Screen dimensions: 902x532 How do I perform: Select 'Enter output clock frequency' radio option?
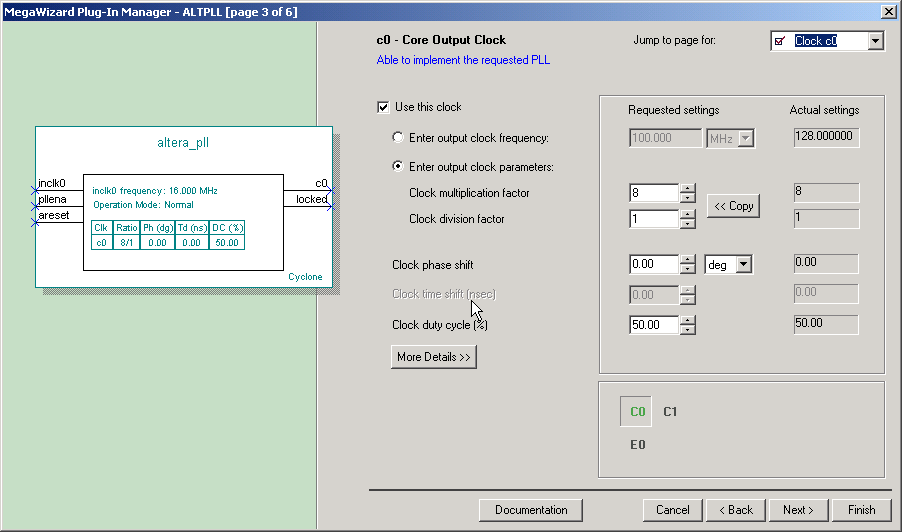tap(398, 138)
